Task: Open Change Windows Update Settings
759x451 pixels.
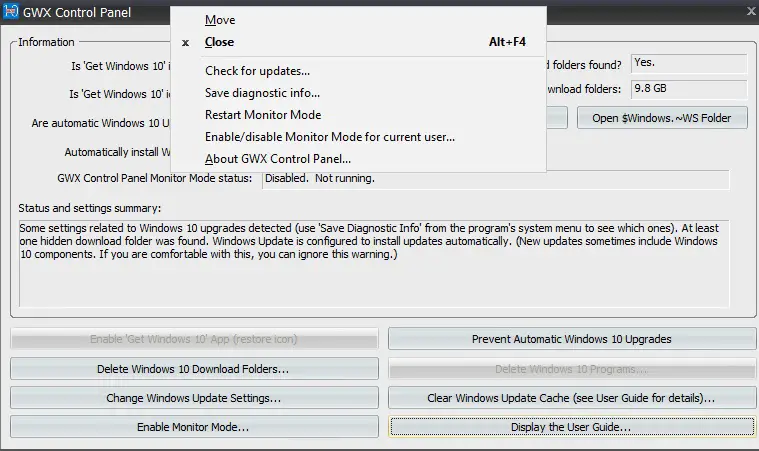Action: (194, 398)
